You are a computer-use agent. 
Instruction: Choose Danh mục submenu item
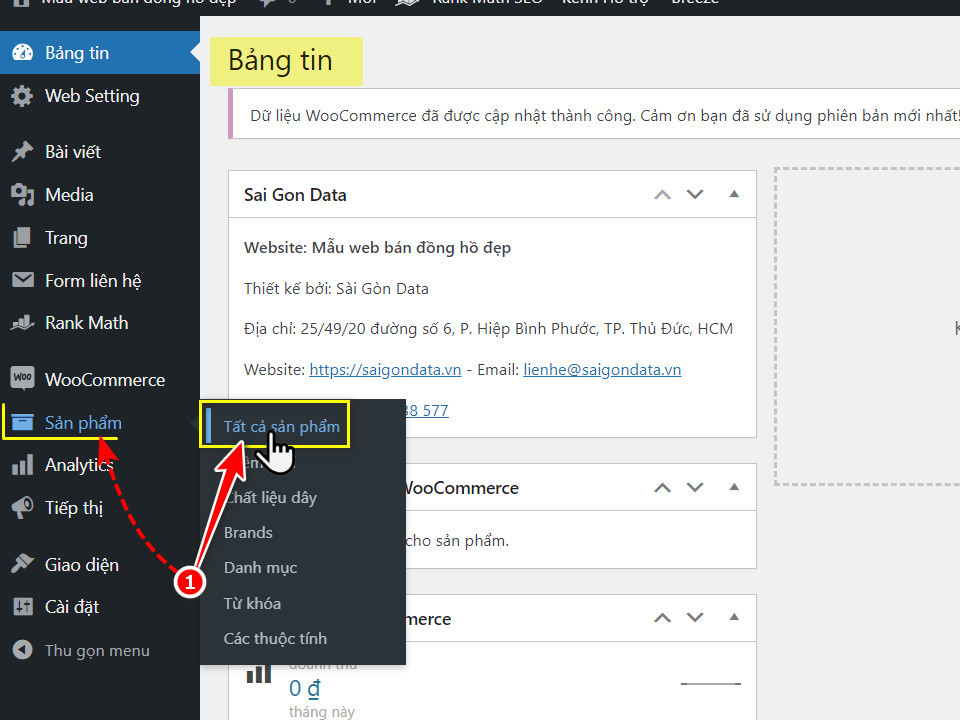point(260,568)
